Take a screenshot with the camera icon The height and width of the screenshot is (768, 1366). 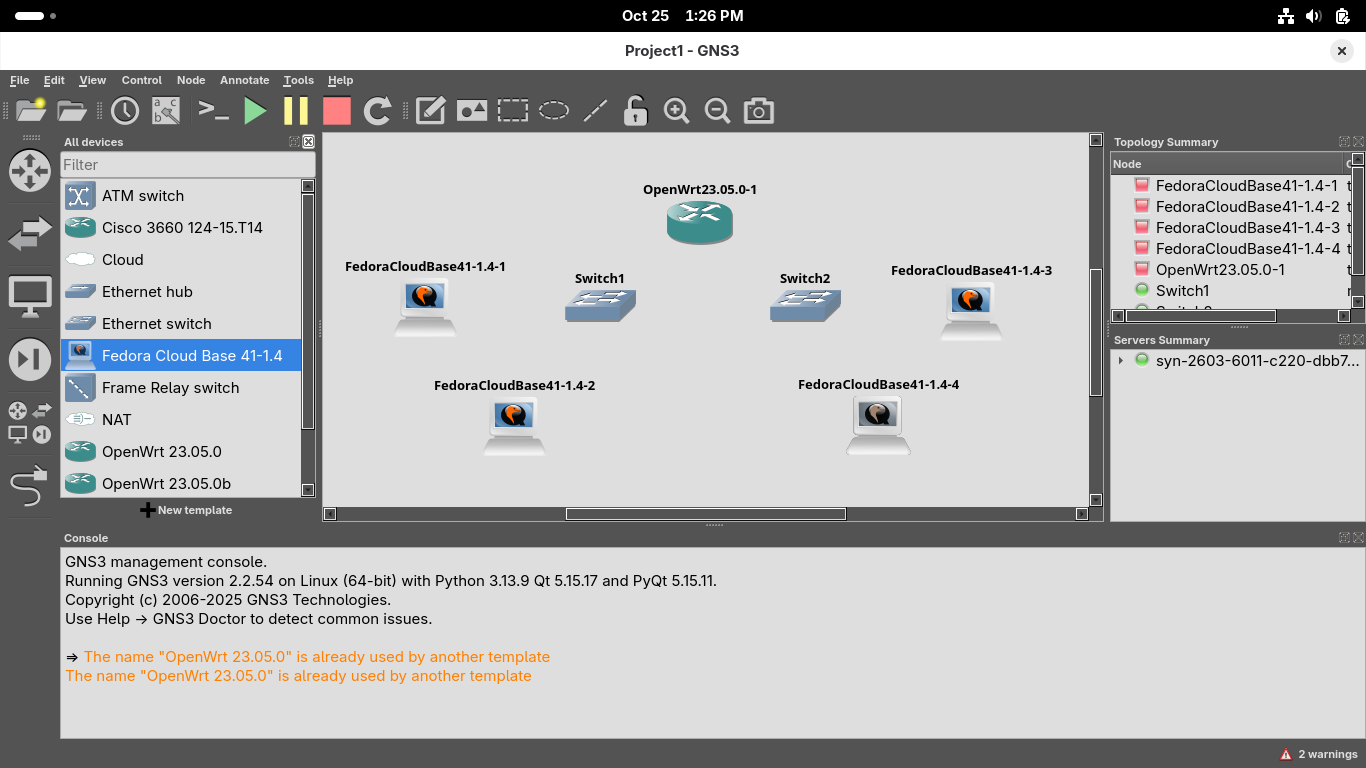(x=759, y=111)
